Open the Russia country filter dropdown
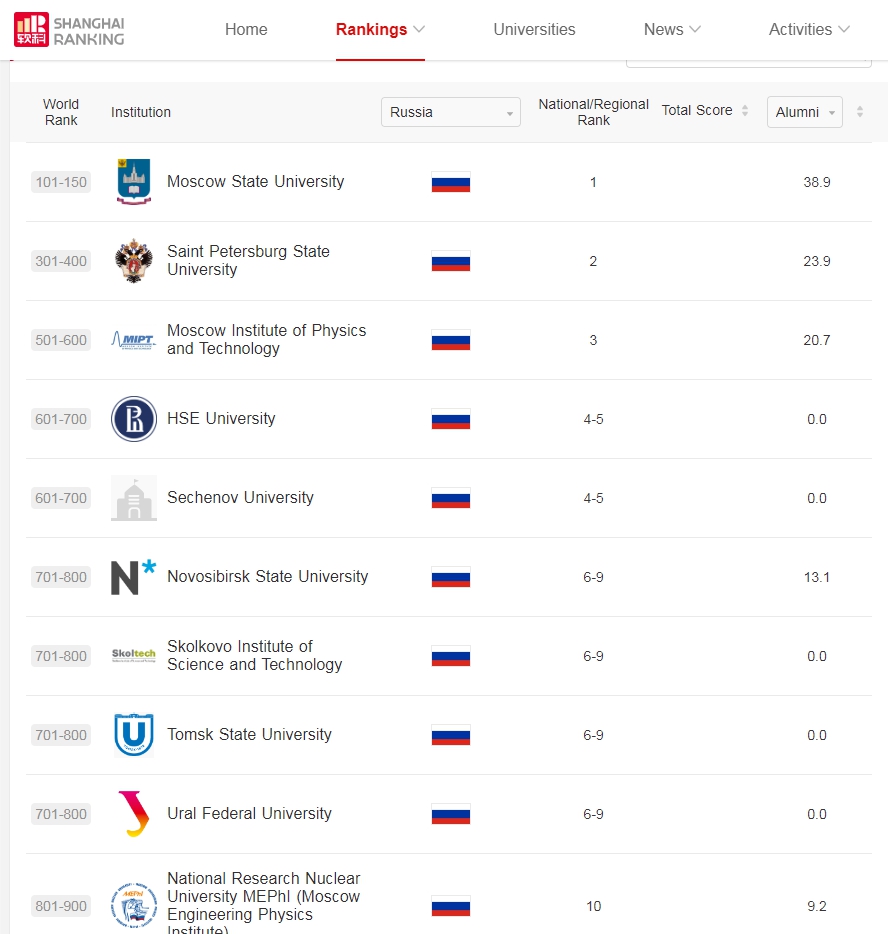Viewport: 888px width, 934px height. click(x=451, y=112)
